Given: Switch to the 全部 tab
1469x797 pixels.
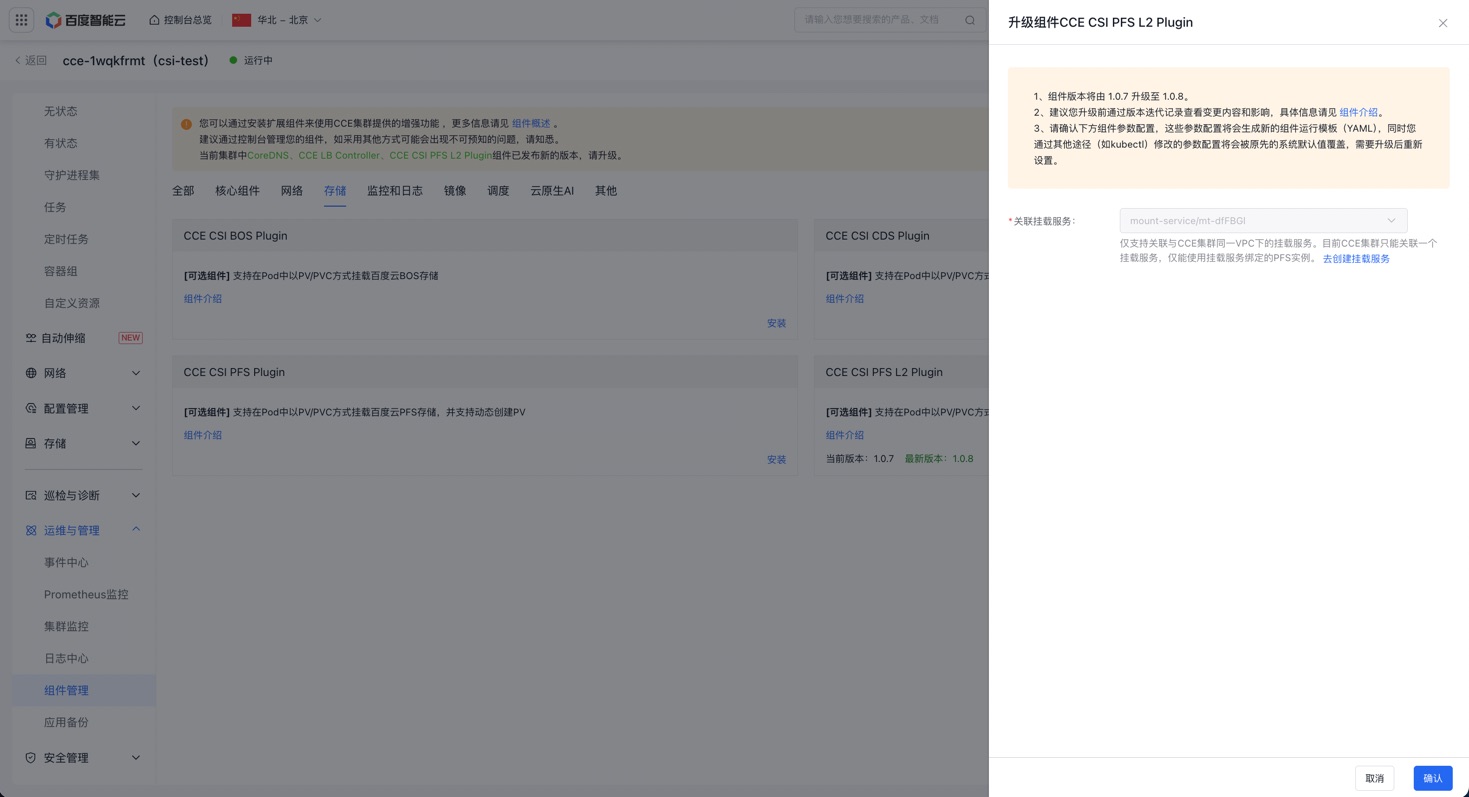Looking at the screenshot, I should [183, 191].
